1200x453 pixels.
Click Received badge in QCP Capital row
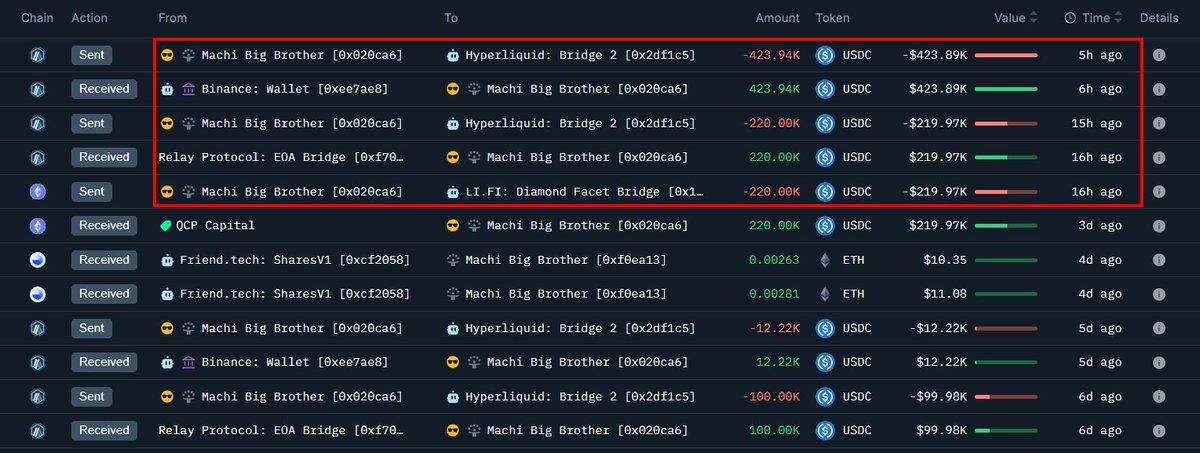[x=104, y=226]
